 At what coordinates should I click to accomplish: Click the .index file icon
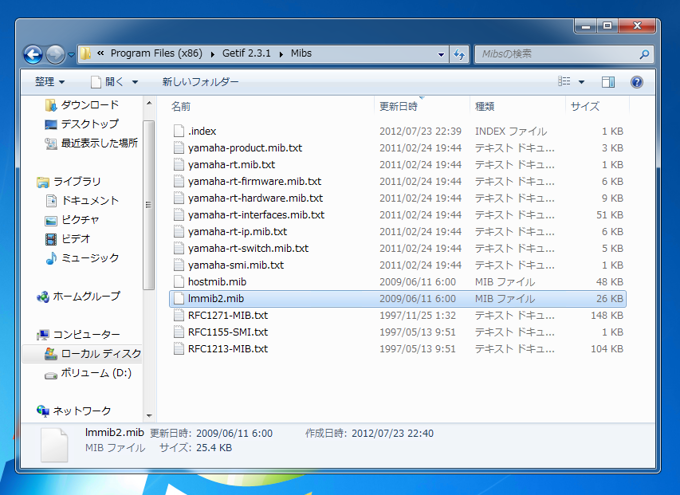pyautogui.click(x=179, y=131)
